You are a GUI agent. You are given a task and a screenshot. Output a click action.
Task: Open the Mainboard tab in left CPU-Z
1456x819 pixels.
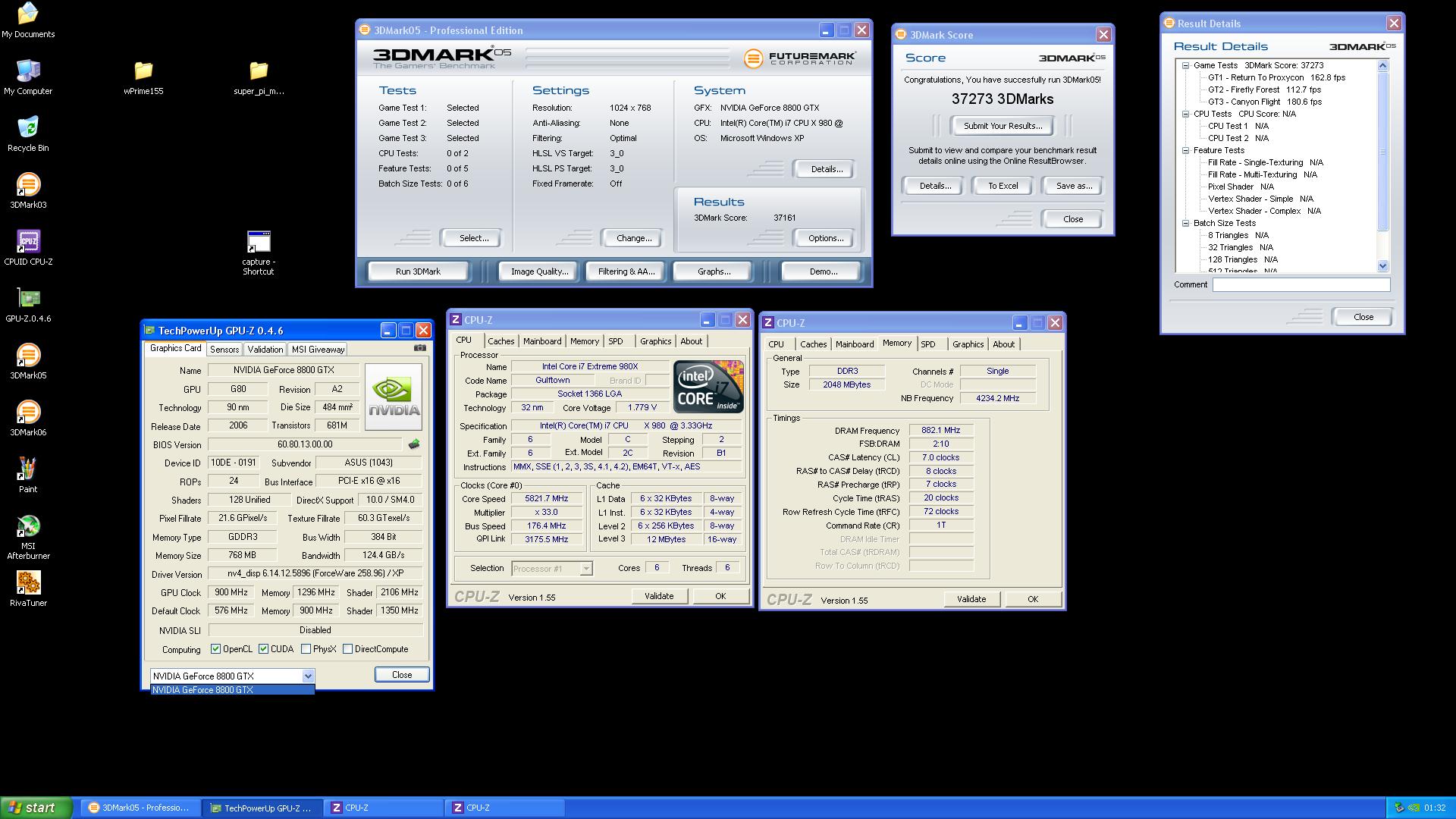coord(541,341)
